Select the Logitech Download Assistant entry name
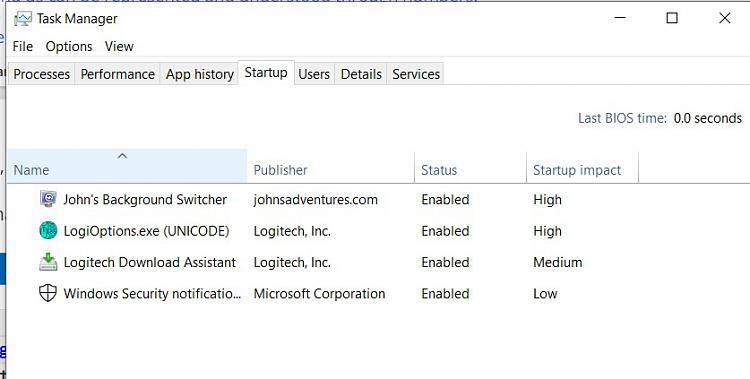750x379 pixels. [x=150, y=262]
